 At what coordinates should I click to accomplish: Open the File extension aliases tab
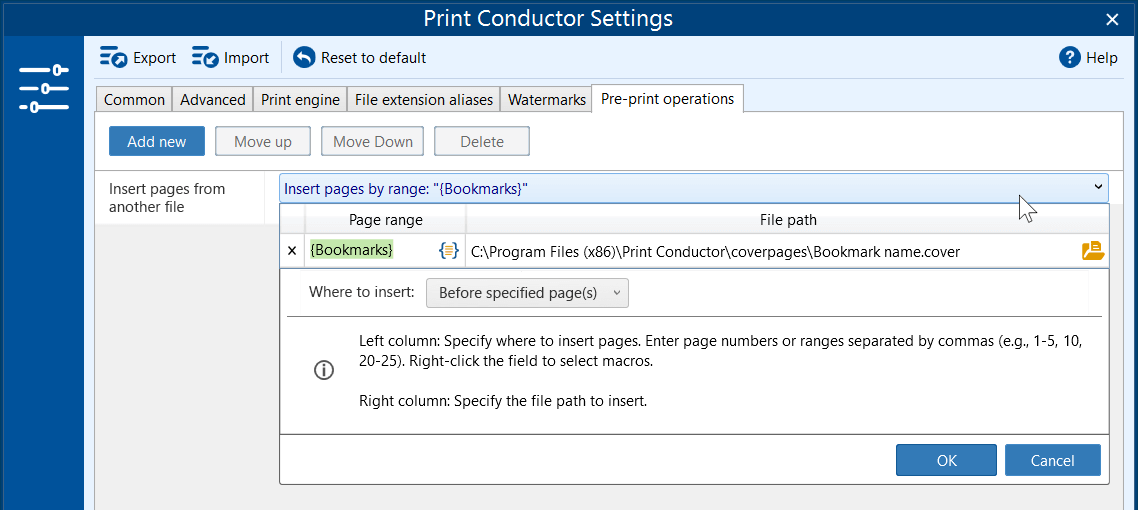424,100
